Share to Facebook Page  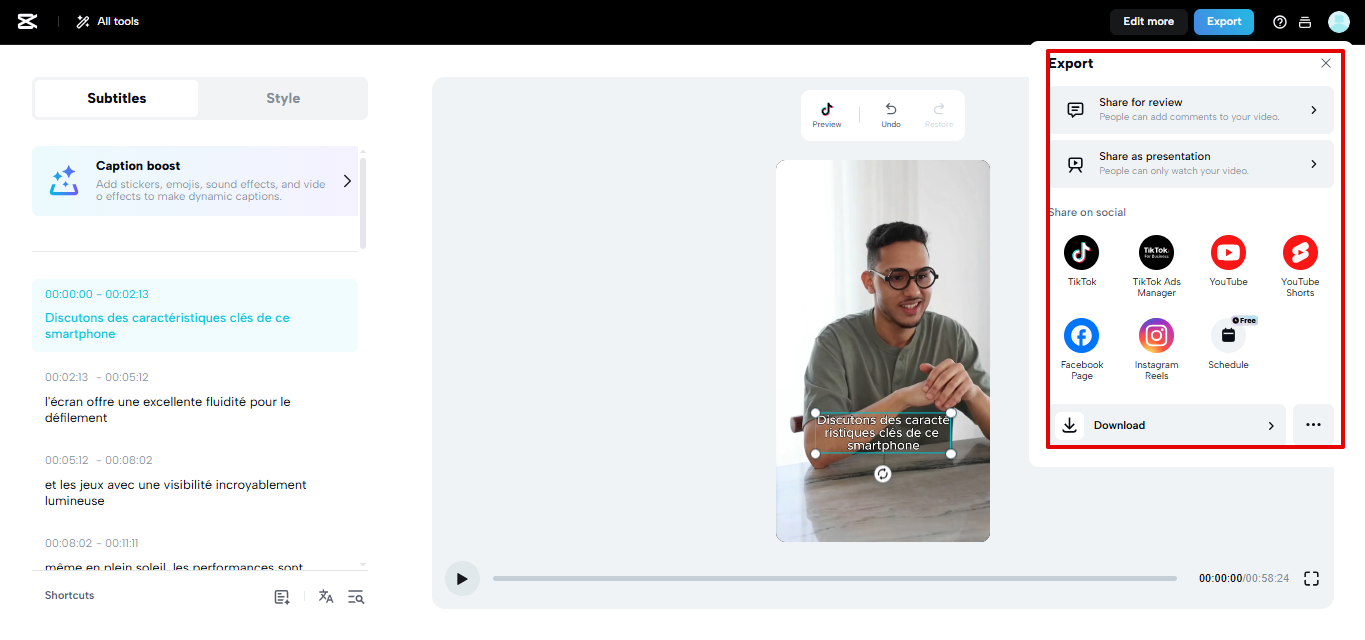[1081, 335]
